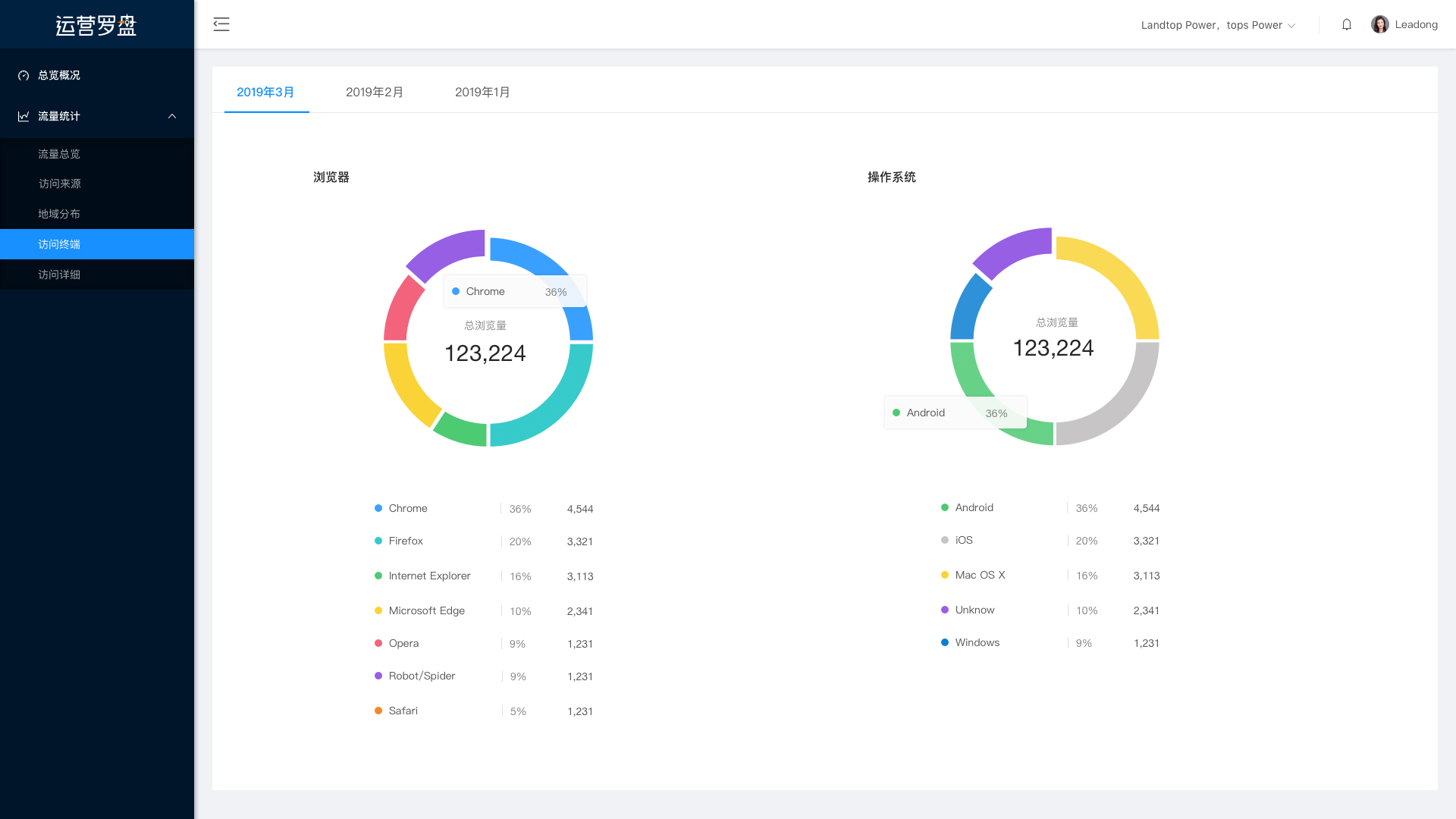1456x819 pixels.
Task: Click the Leadong user avatar
Action: (x=1379, y=24)
